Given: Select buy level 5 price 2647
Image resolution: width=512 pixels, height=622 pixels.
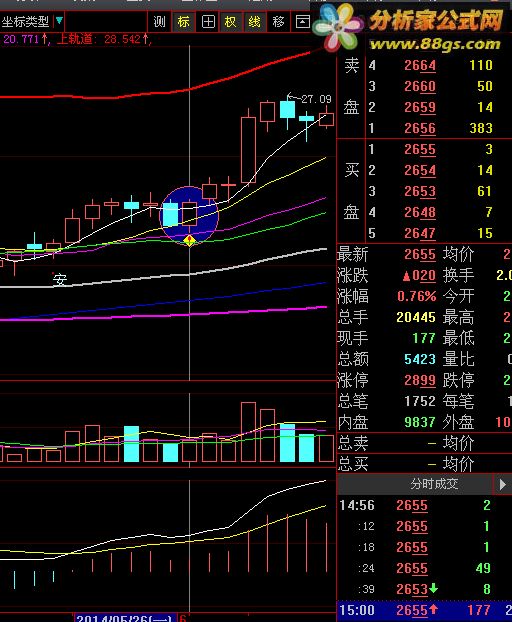Looking at the screenshot, I should [420, 234].
